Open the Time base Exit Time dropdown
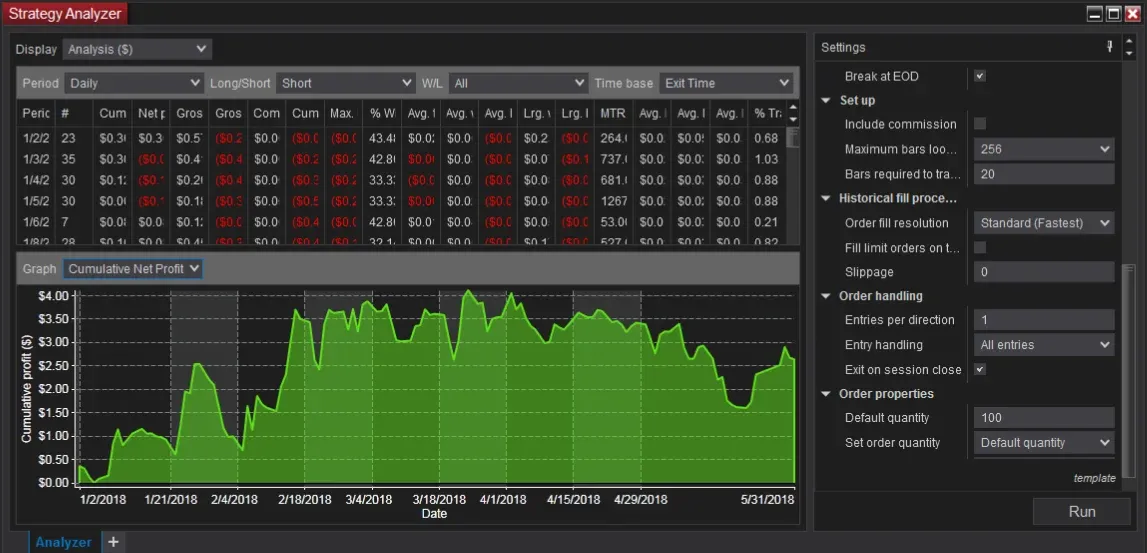Screen dimensions: 1147x553 726,83
